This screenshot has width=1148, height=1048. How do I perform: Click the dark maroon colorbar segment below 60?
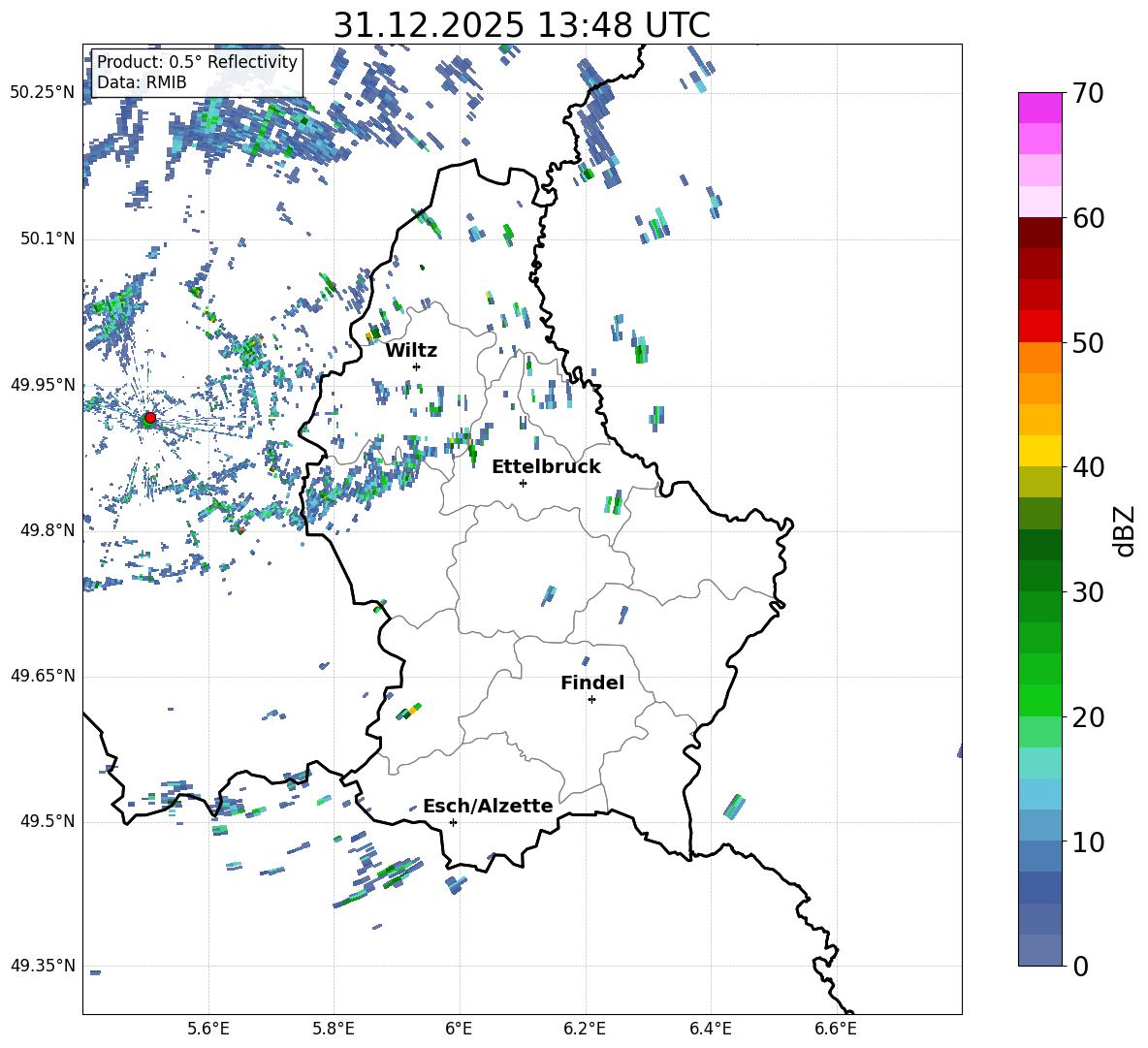(1040, 233)
